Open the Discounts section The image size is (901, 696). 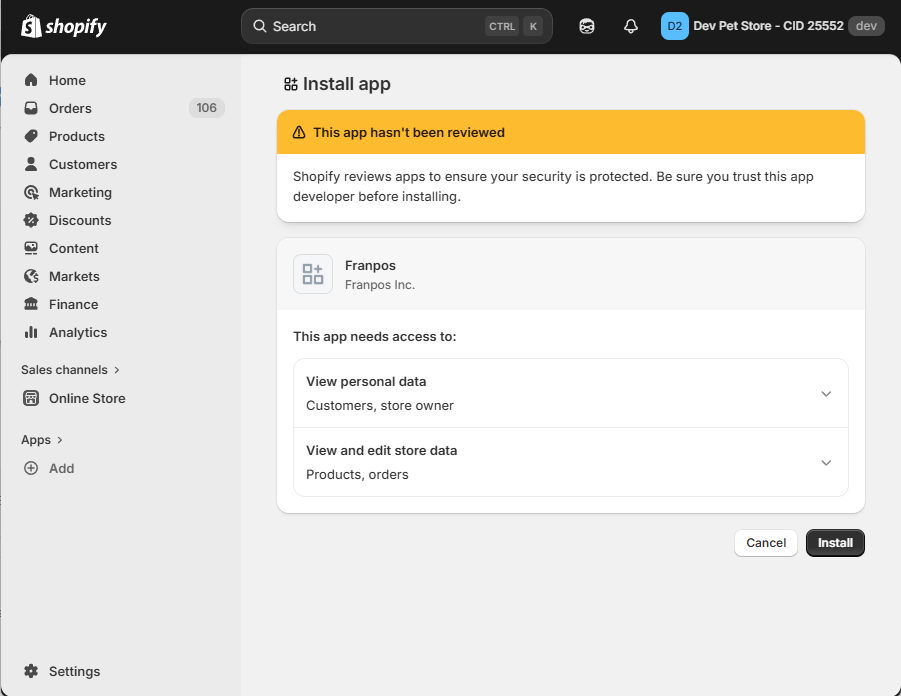pos(80,220)
